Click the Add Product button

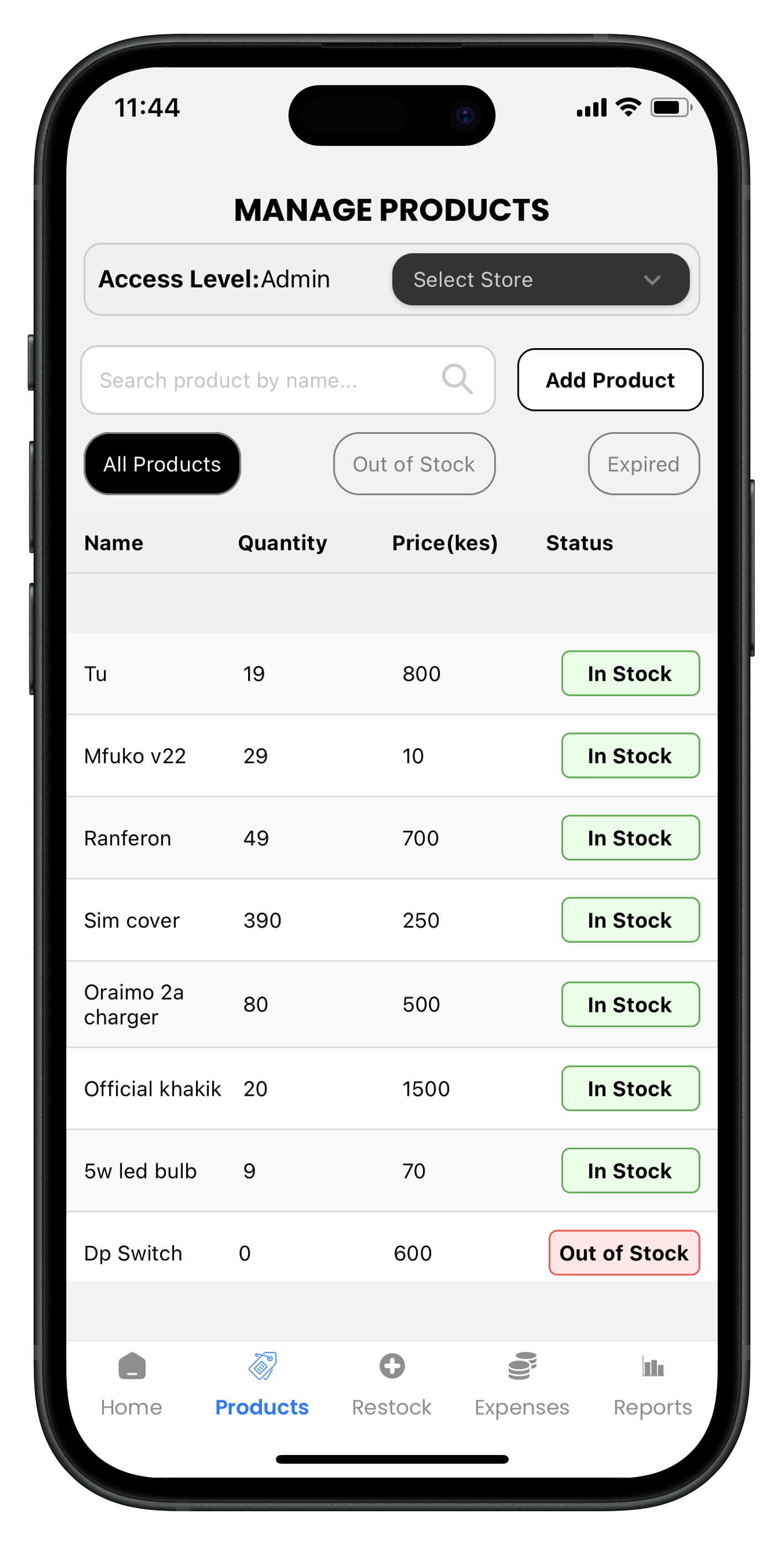click(610, 380)
